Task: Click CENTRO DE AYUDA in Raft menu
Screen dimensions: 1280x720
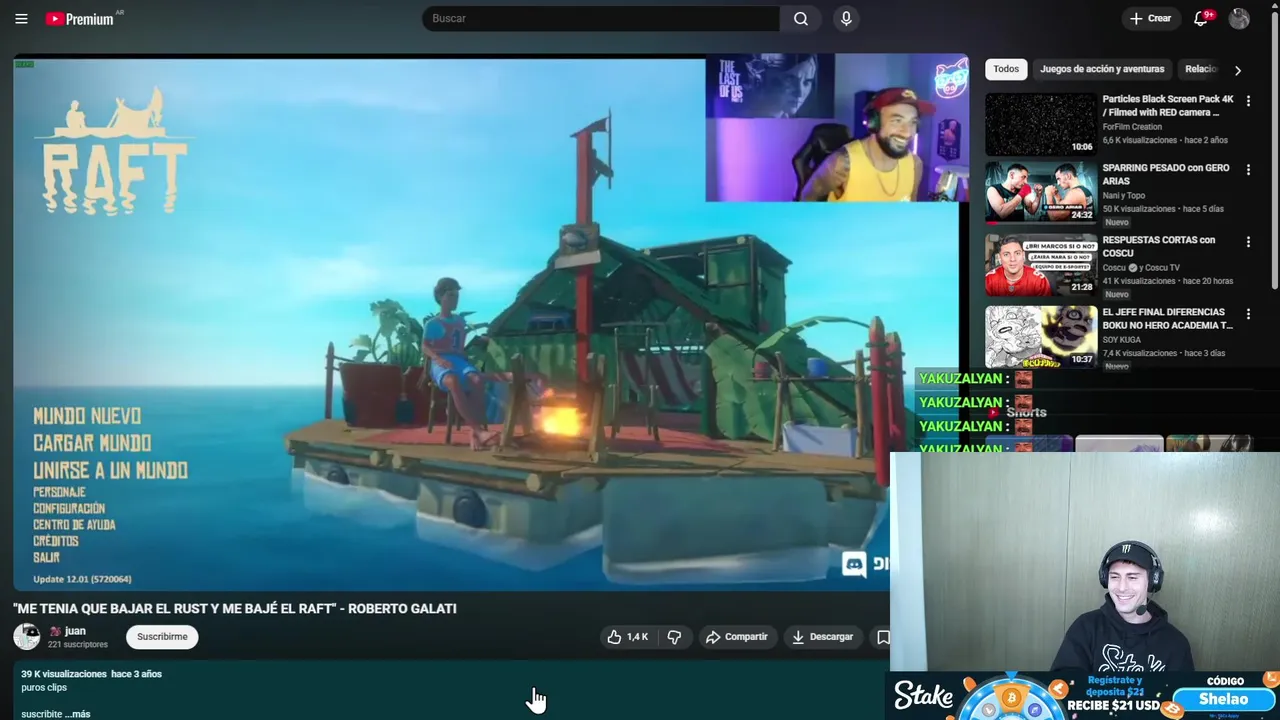Action: click(74, 525)
